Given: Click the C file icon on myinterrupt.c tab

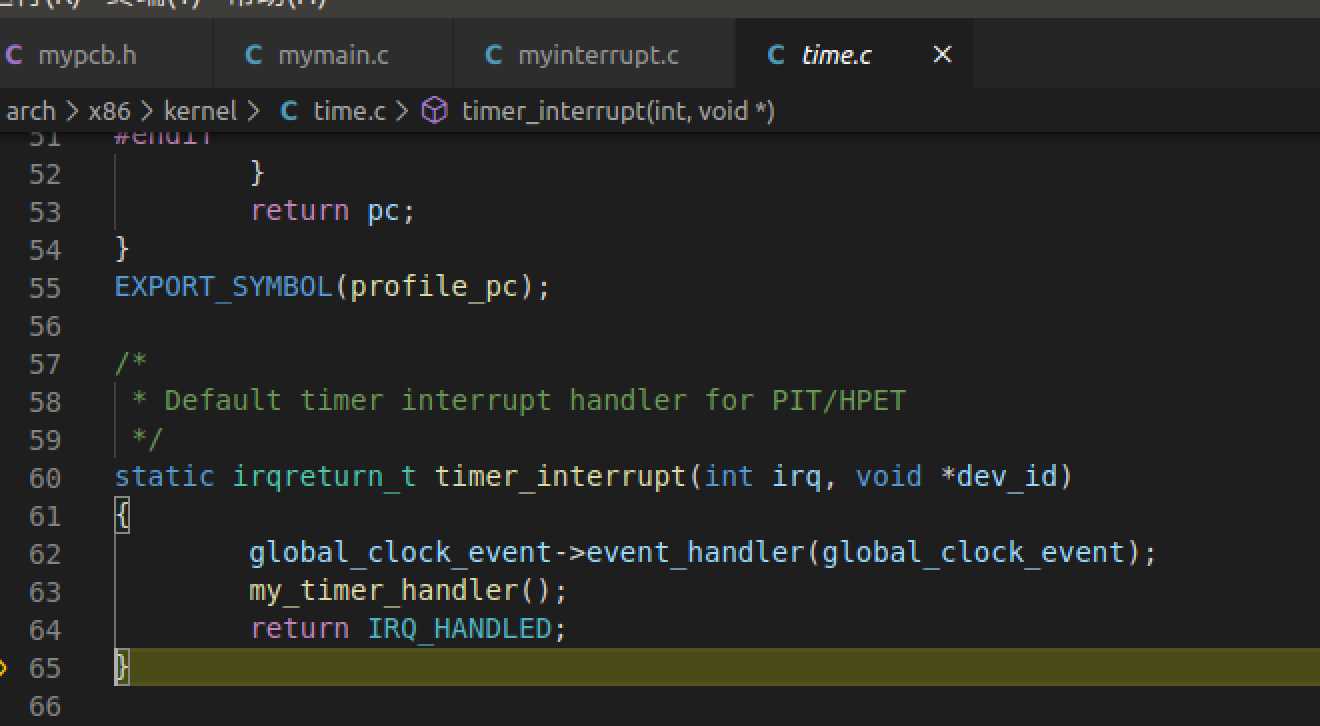Looking at the screenshot, I should pos(493,55).
